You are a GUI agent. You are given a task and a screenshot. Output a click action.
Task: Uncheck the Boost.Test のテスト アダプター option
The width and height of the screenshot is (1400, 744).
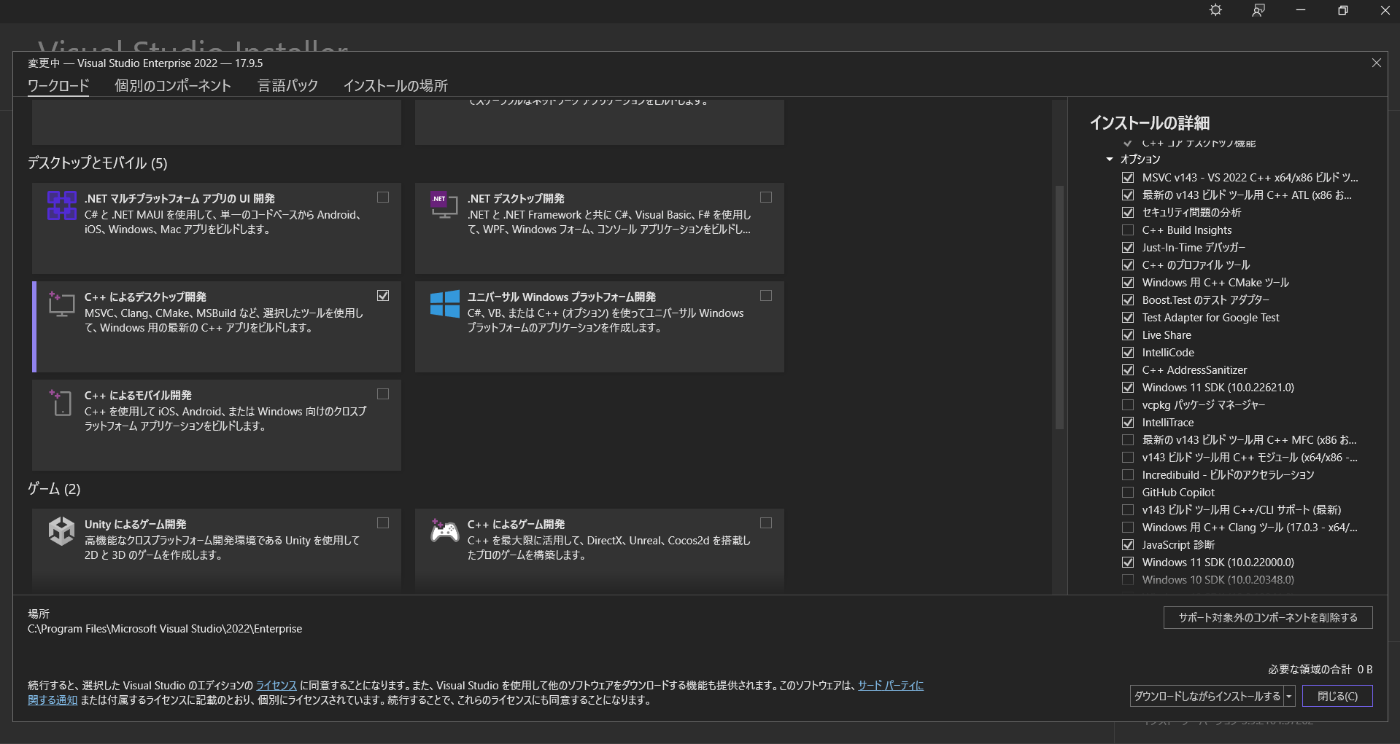tap(1128, 300)
